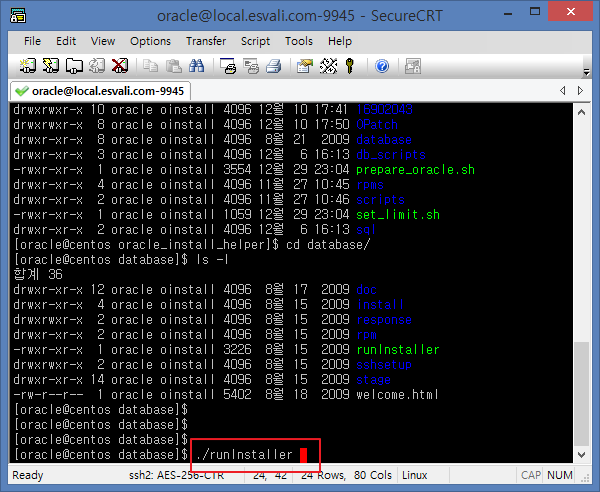Click the NUM indicator in status bar
The height and width of the screenshot is (492, 600).
[559, 475]
